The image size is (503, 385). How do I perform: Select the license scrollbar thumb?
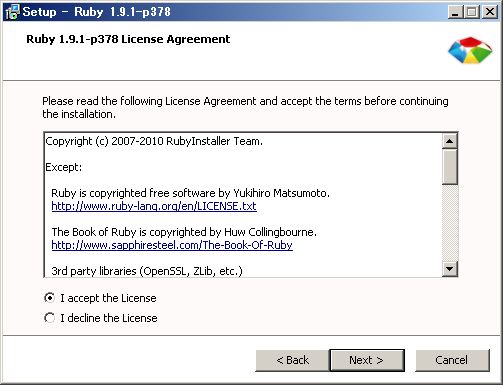[x=449, y=166]
